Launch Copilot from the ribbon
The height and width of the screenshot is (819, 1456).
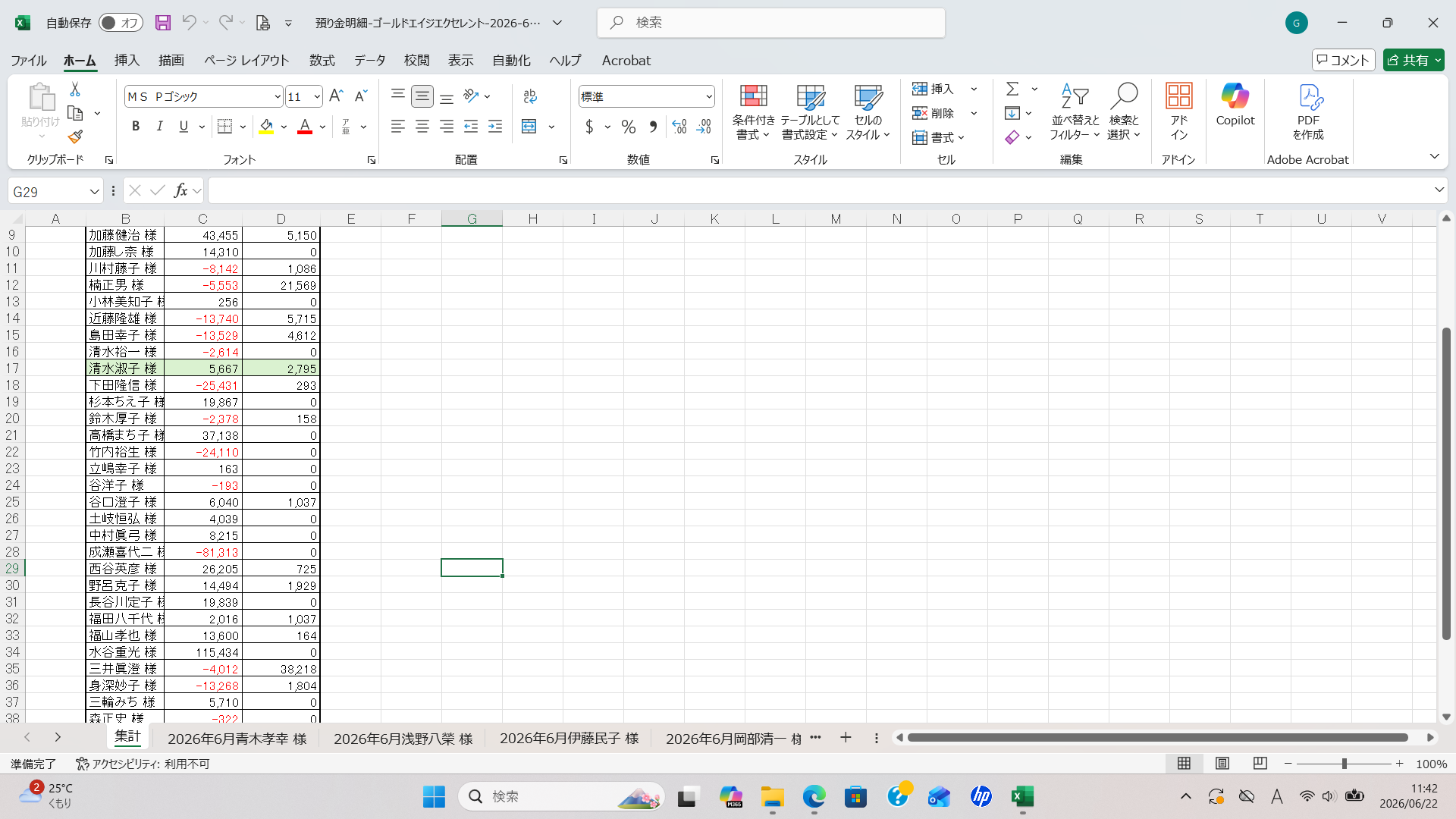pos(1235,105)
